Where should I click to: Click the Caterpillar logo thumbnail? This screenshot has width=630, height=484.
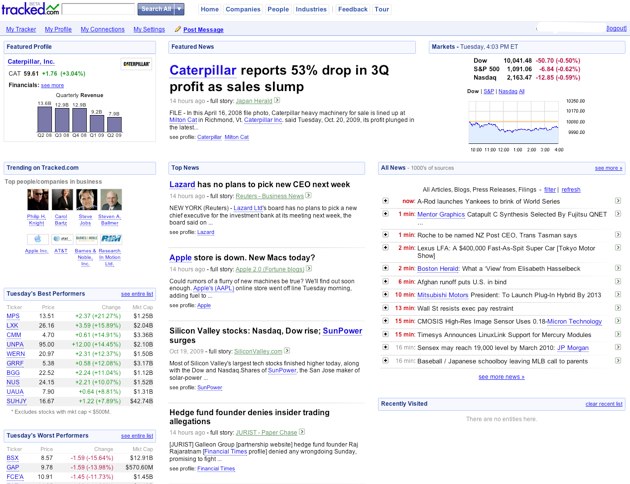click(x=136, y=64)
